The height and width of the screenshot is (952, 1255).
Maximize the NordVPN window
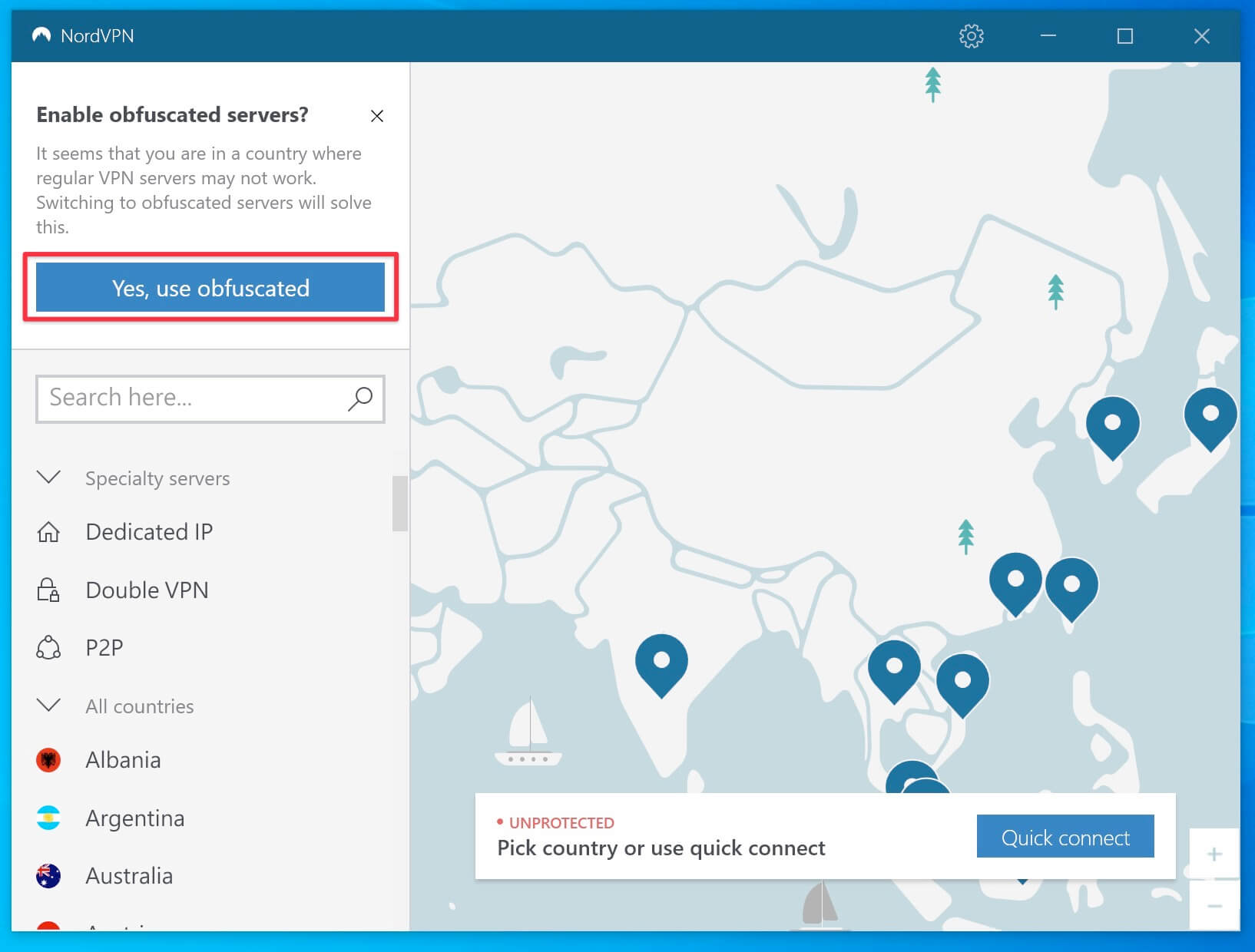pyautogui.click(x=1125, y=36)
